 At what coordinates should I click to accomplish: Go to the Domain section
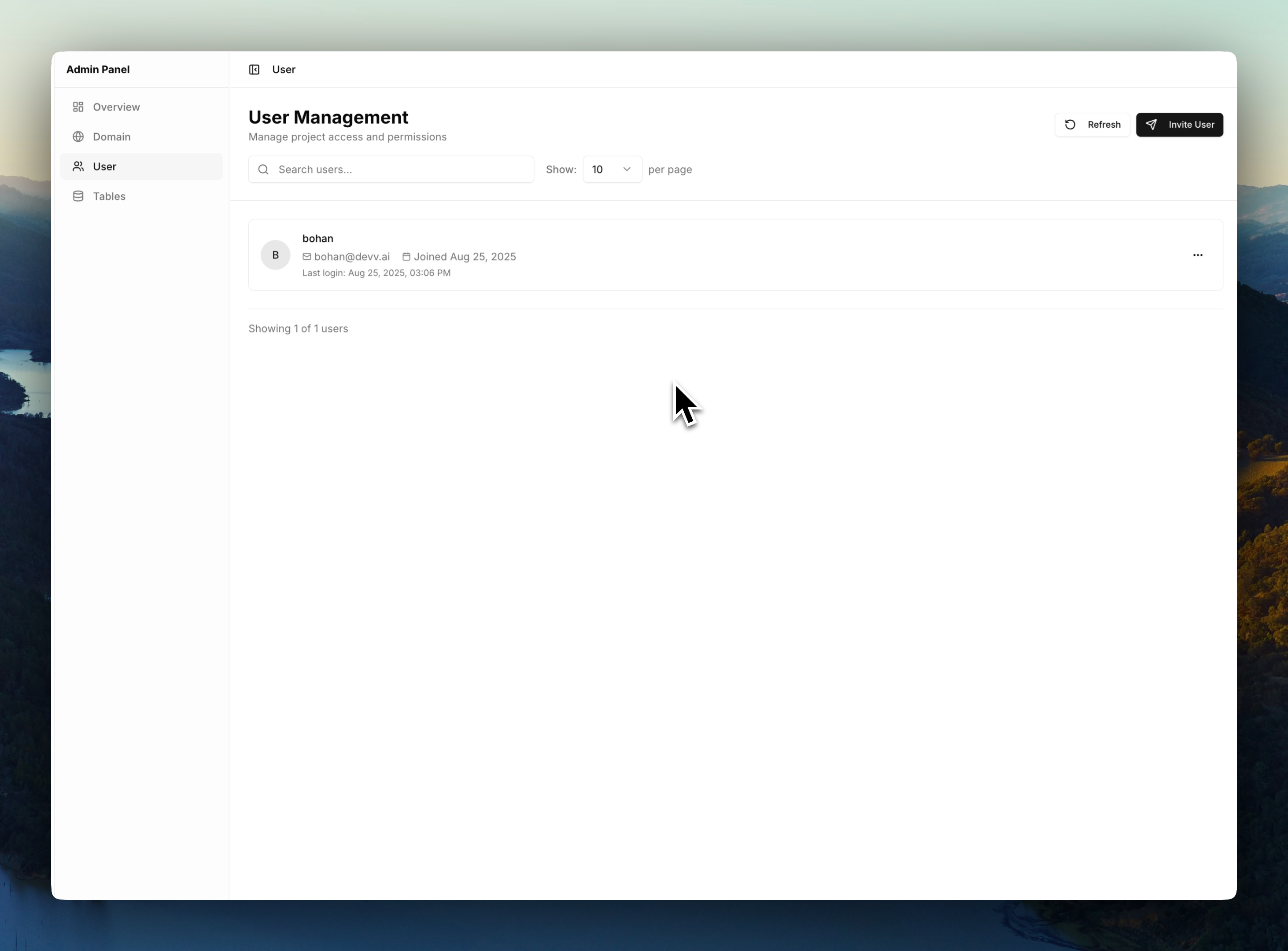click(112, 137)
